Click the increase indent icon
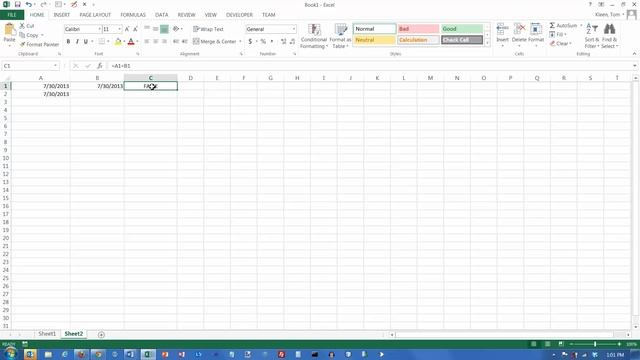640x360 pixels. (x=185, y=41)
